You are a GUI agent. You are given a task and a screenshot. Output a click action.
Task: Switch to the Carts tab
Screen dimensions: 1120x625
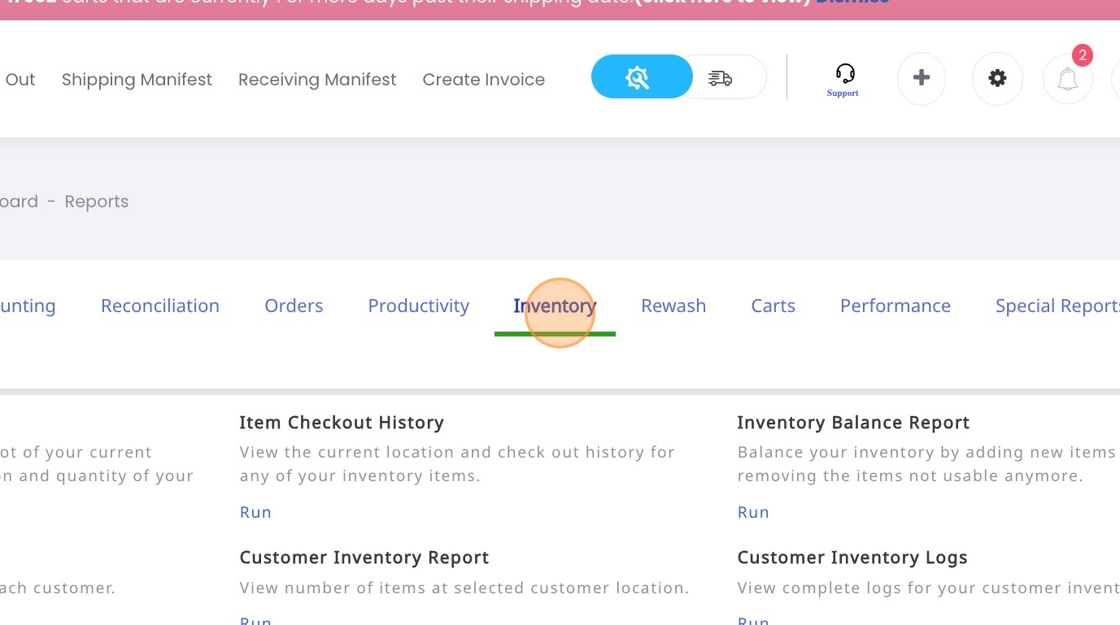773,306
